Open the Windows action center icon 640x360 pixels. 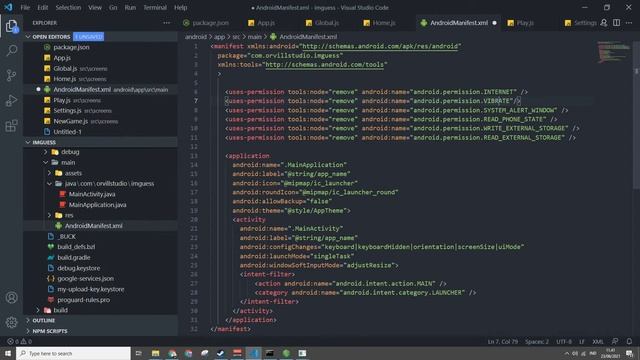(629, 353)
